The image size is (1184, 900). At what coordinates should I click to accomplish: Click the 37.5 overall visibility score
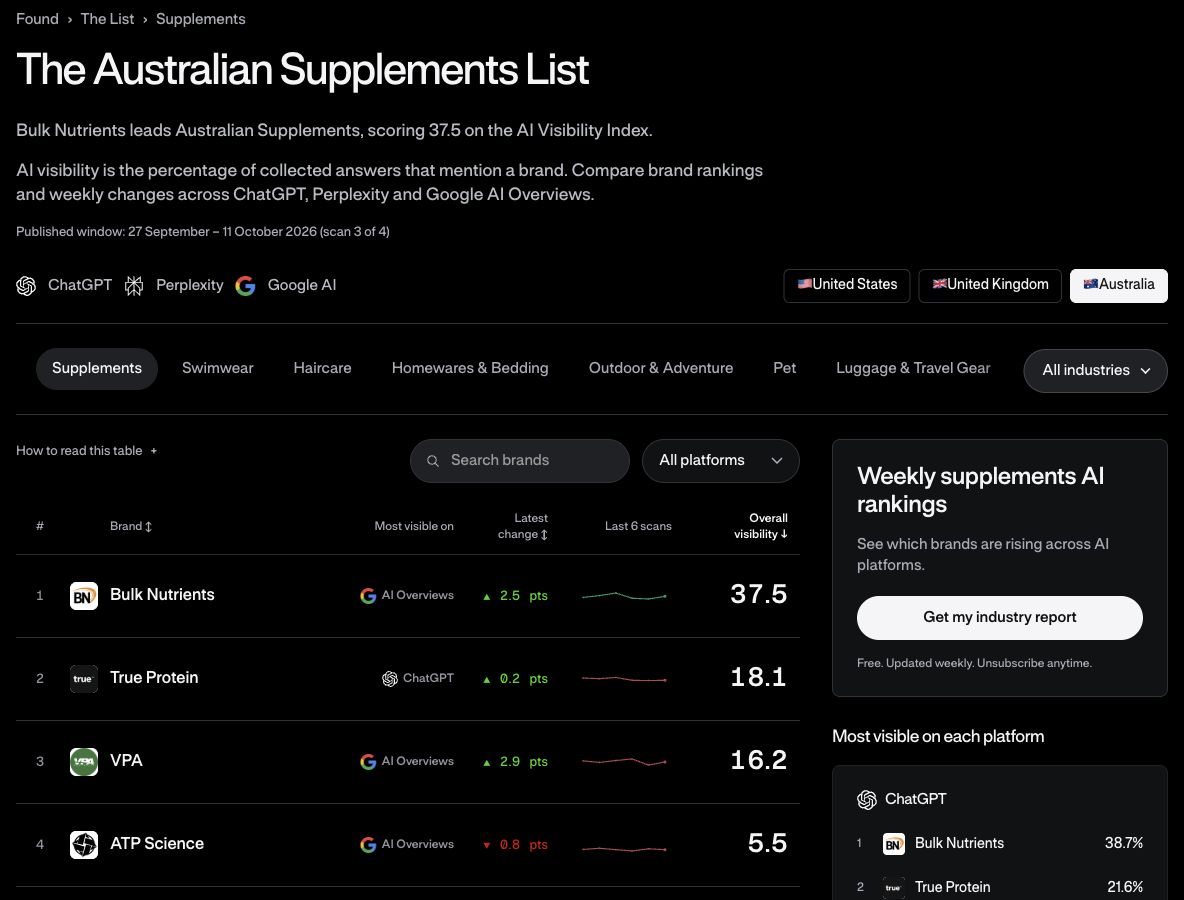tap(759, 594)
